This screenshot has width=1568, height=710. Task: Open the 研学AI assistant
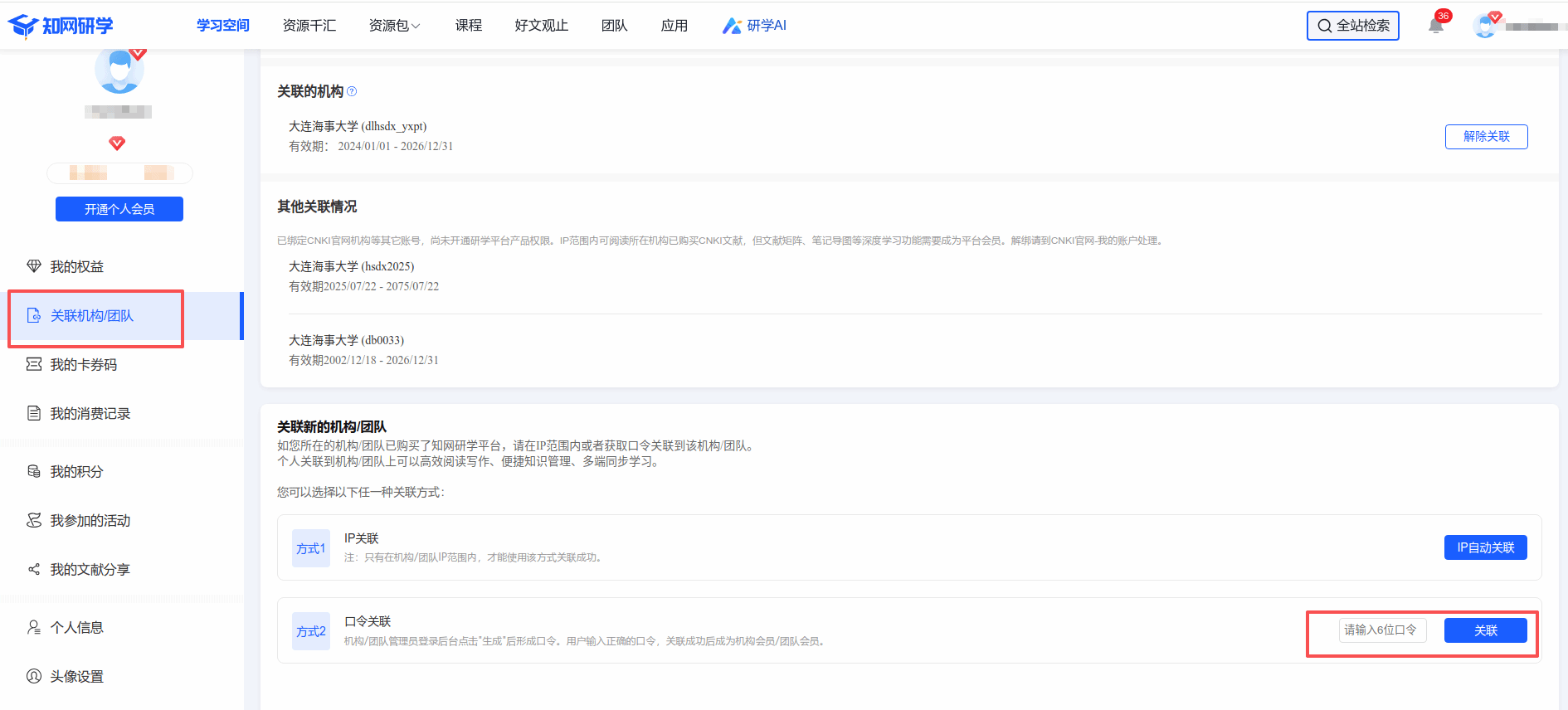pyautogui.click(x=754, y=26)
